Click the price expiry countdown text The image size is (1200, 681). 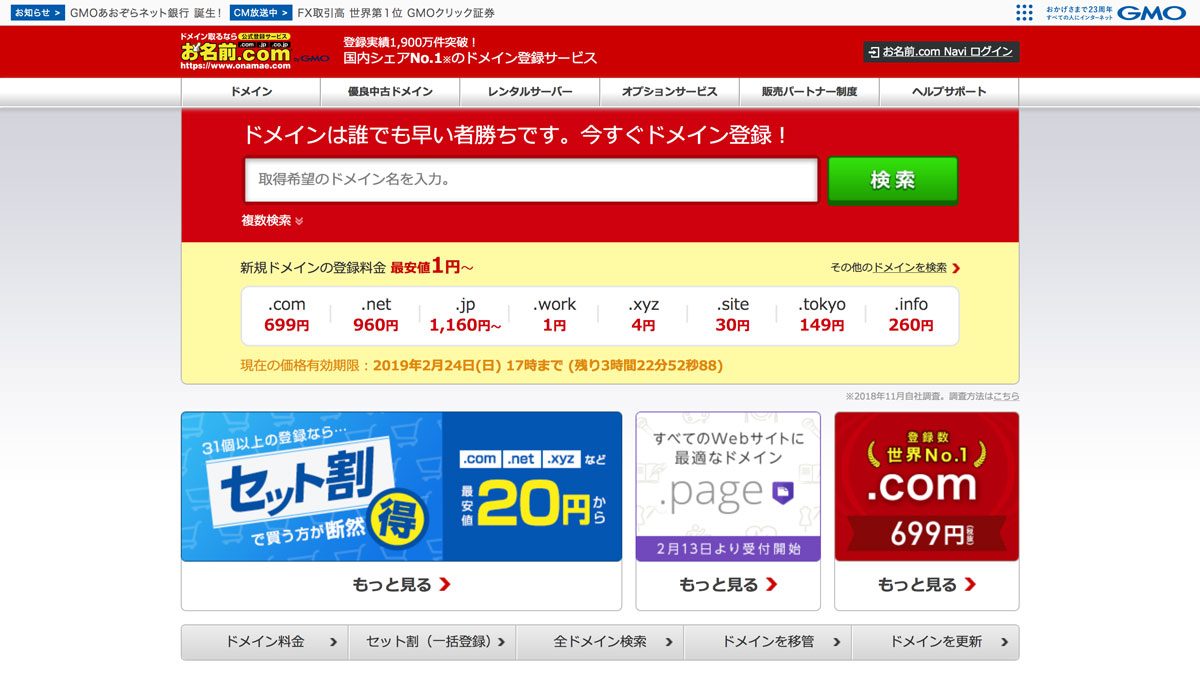(x=482, y=366)
